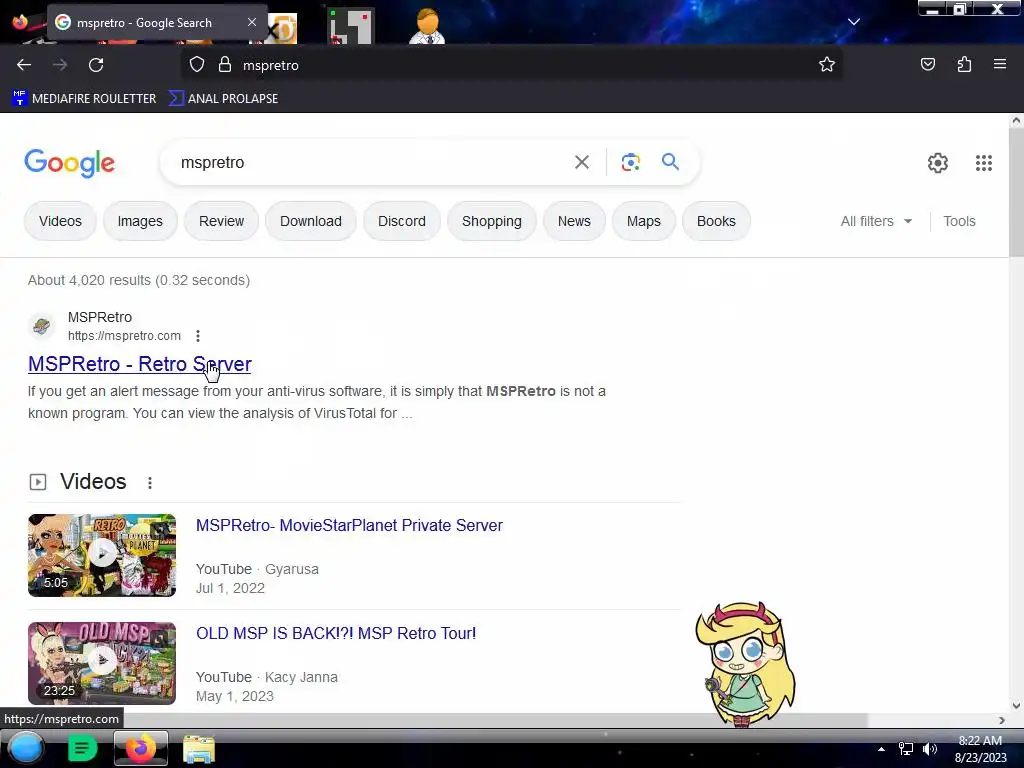Open the MEDIAFIRE ROULETTER bookmark
Image resolution: width=1024 pixels, height=768 pixels.
click(84, 99)
